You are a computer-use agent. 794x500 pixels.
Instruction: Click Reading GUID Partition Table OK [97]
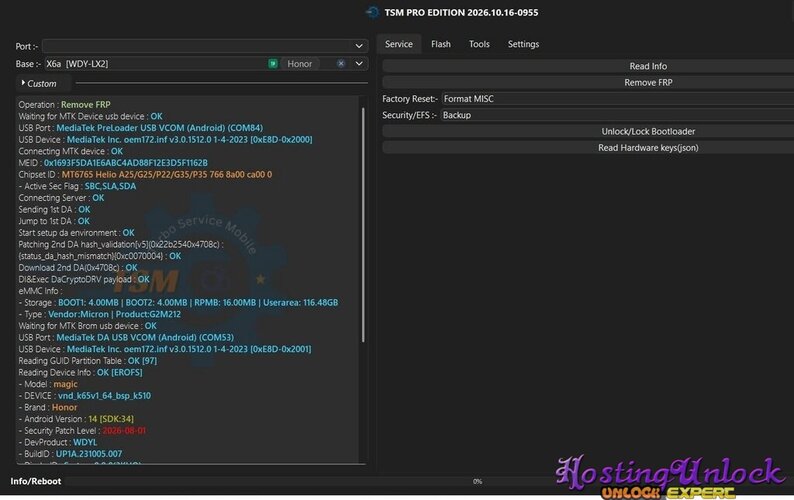(88, 361)
